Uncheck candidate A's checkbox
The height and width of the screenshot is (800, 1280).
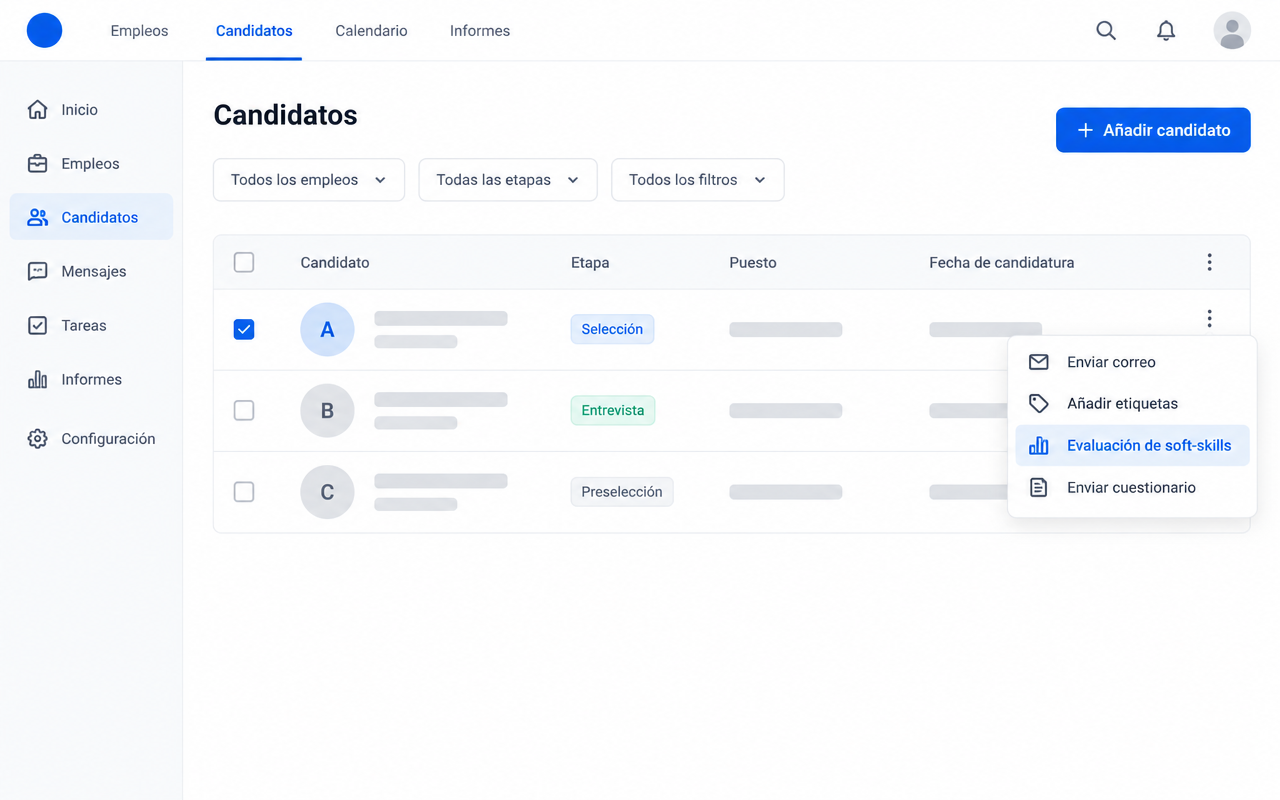244,329
